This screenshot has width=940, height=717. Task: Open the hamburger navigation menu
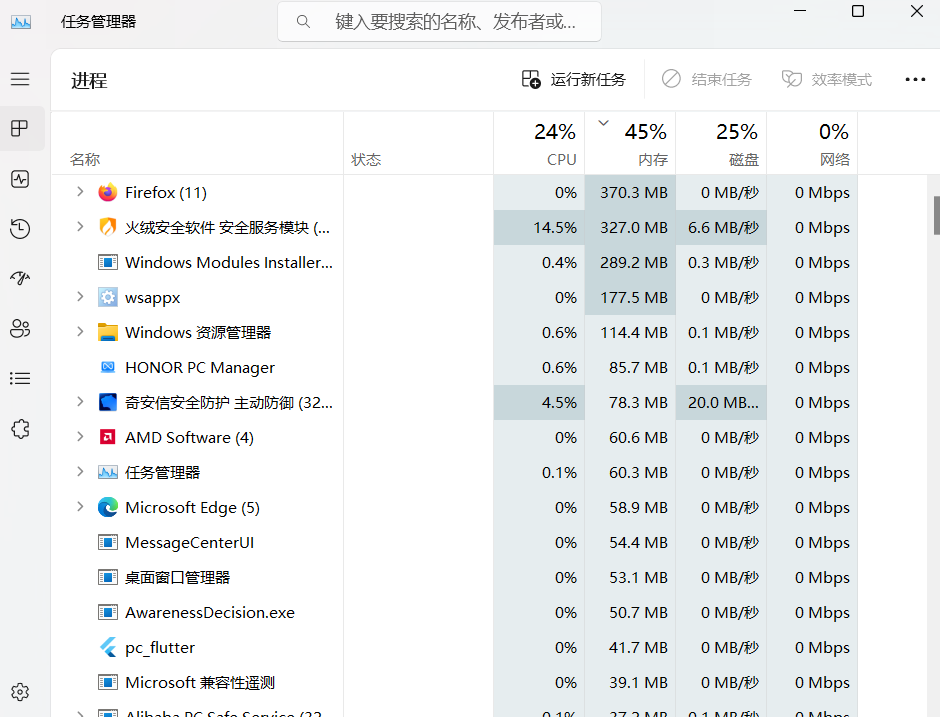[20, 79]
